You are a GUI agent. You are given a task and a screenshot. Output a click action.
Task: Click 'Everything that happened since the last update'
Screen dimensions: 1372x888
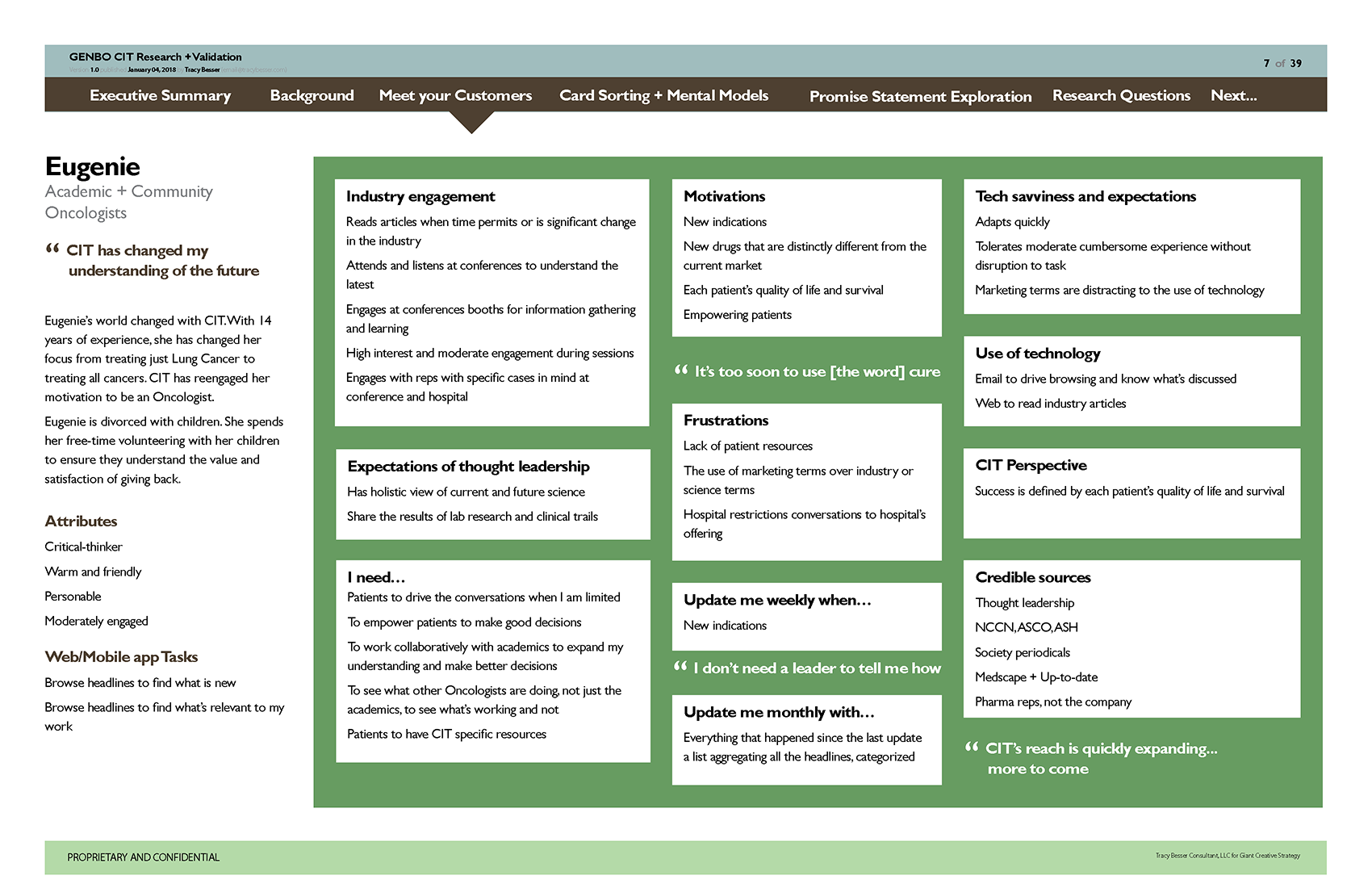[x=802, y=738]
